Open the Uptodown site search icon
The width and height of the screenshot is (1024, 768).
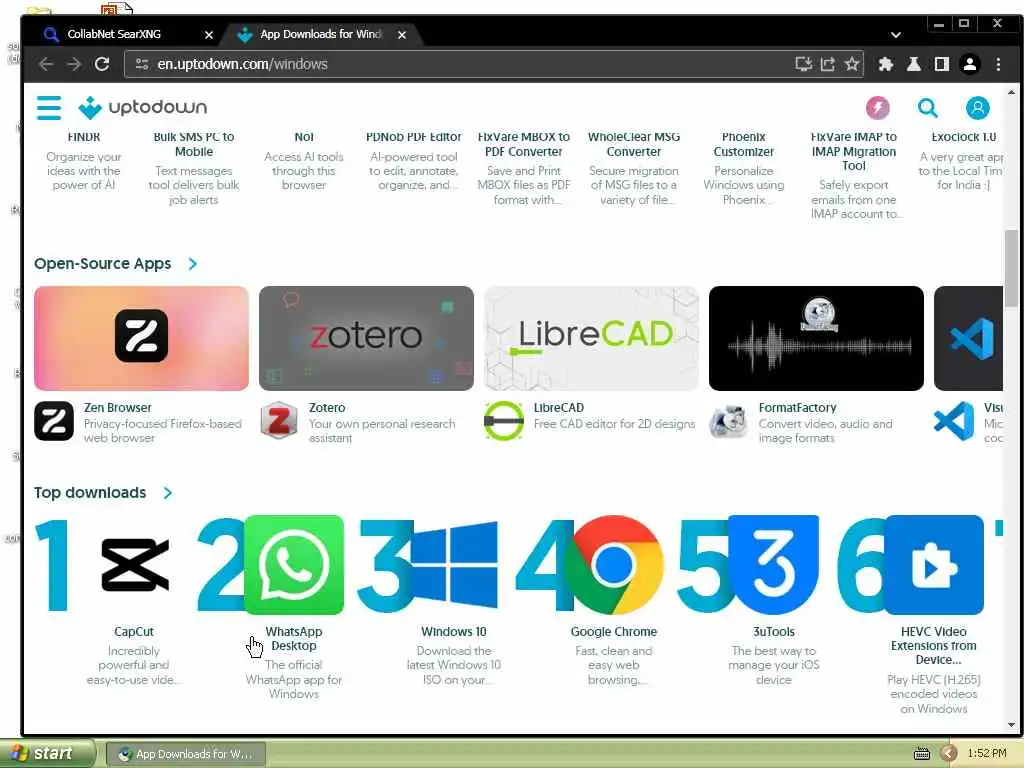point(927,108)
